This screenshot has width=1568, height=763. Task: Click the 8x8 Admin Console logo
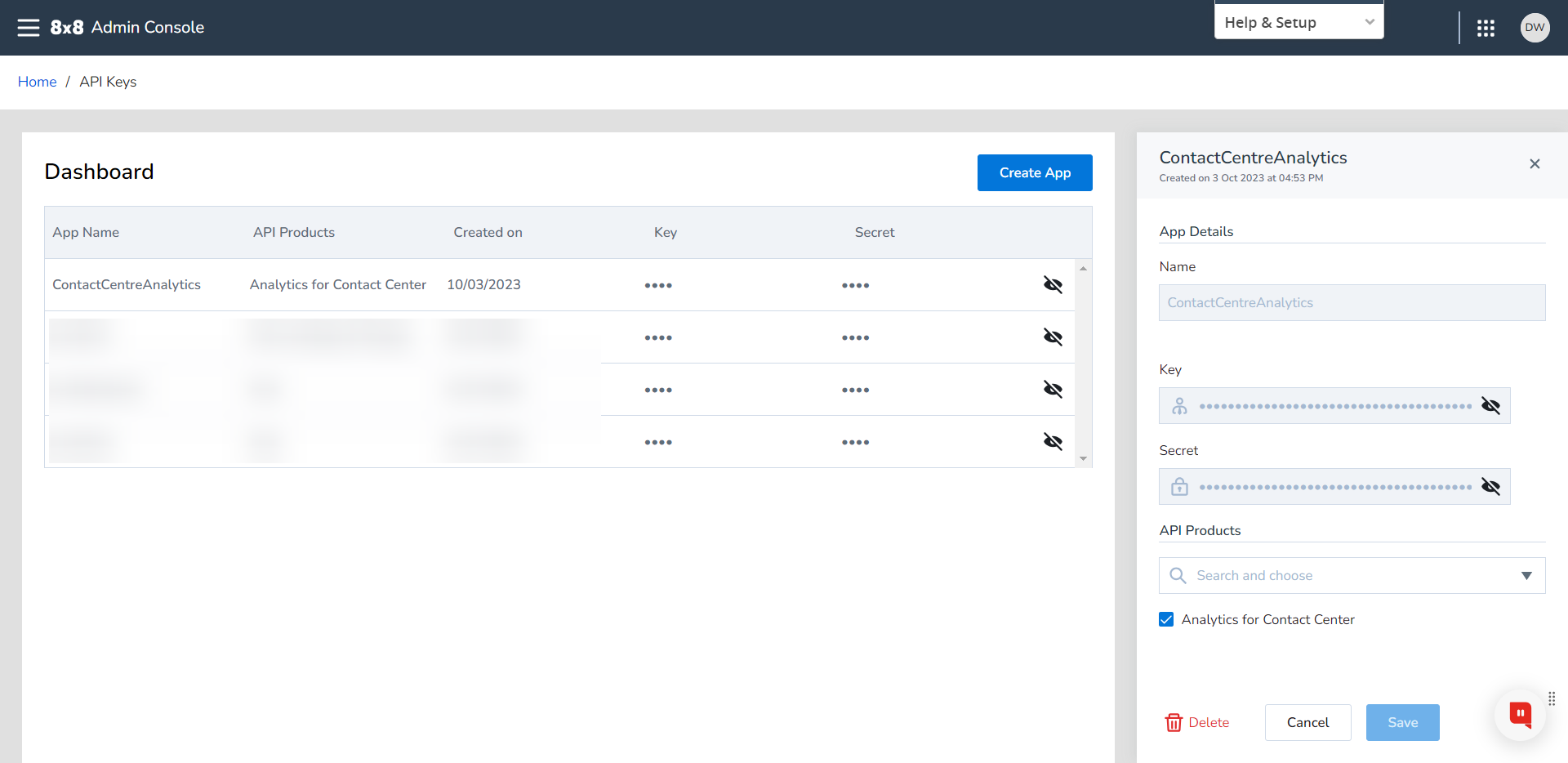tap(127, 27)
